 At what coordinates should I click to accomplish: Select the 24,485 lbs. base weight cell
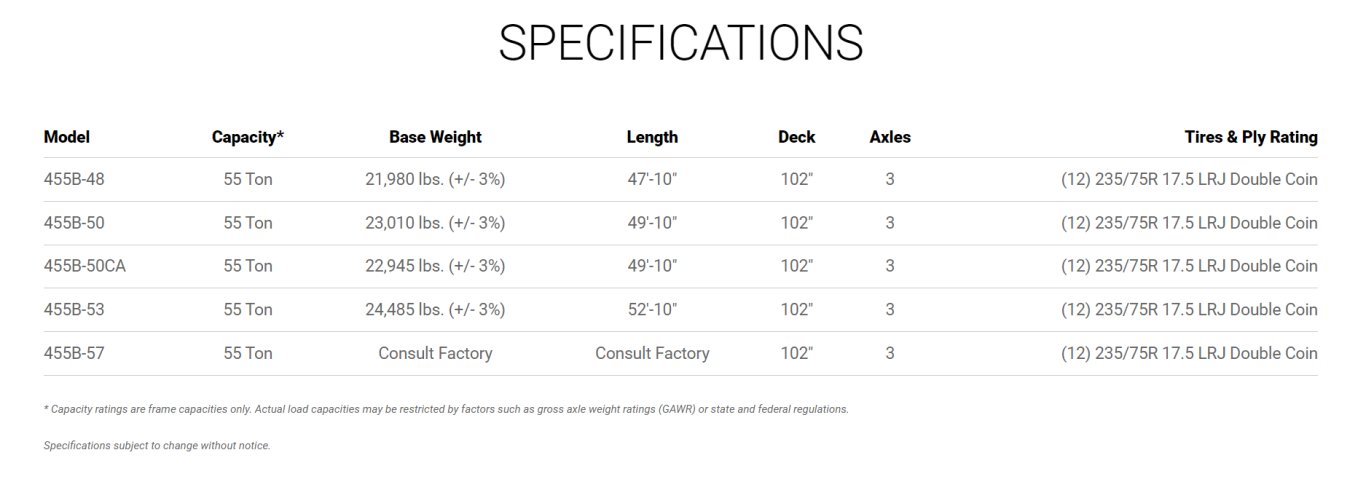435,310
